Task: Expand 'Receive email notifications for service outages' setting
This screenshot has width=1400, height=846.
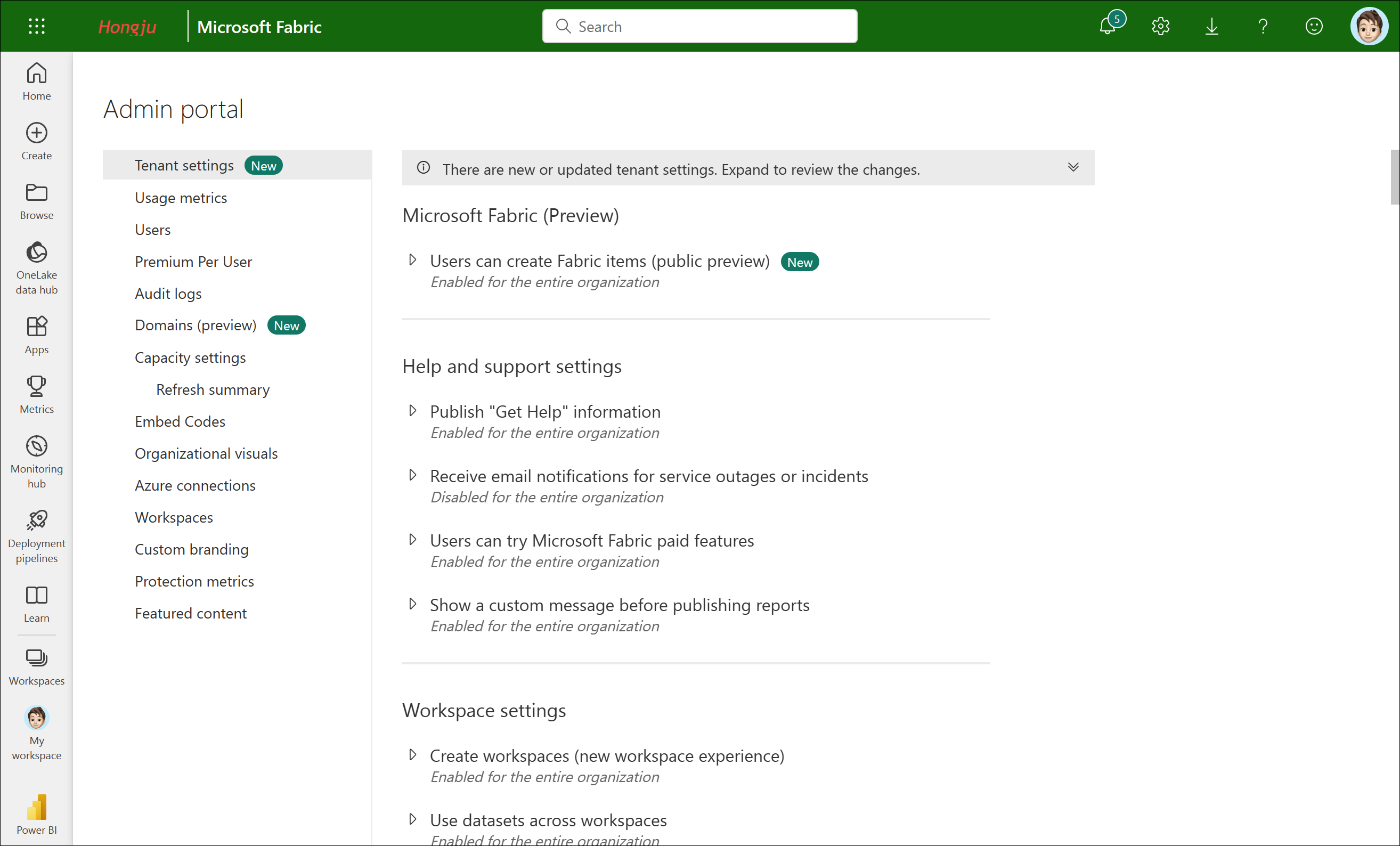Action: [x=412, y=475]
